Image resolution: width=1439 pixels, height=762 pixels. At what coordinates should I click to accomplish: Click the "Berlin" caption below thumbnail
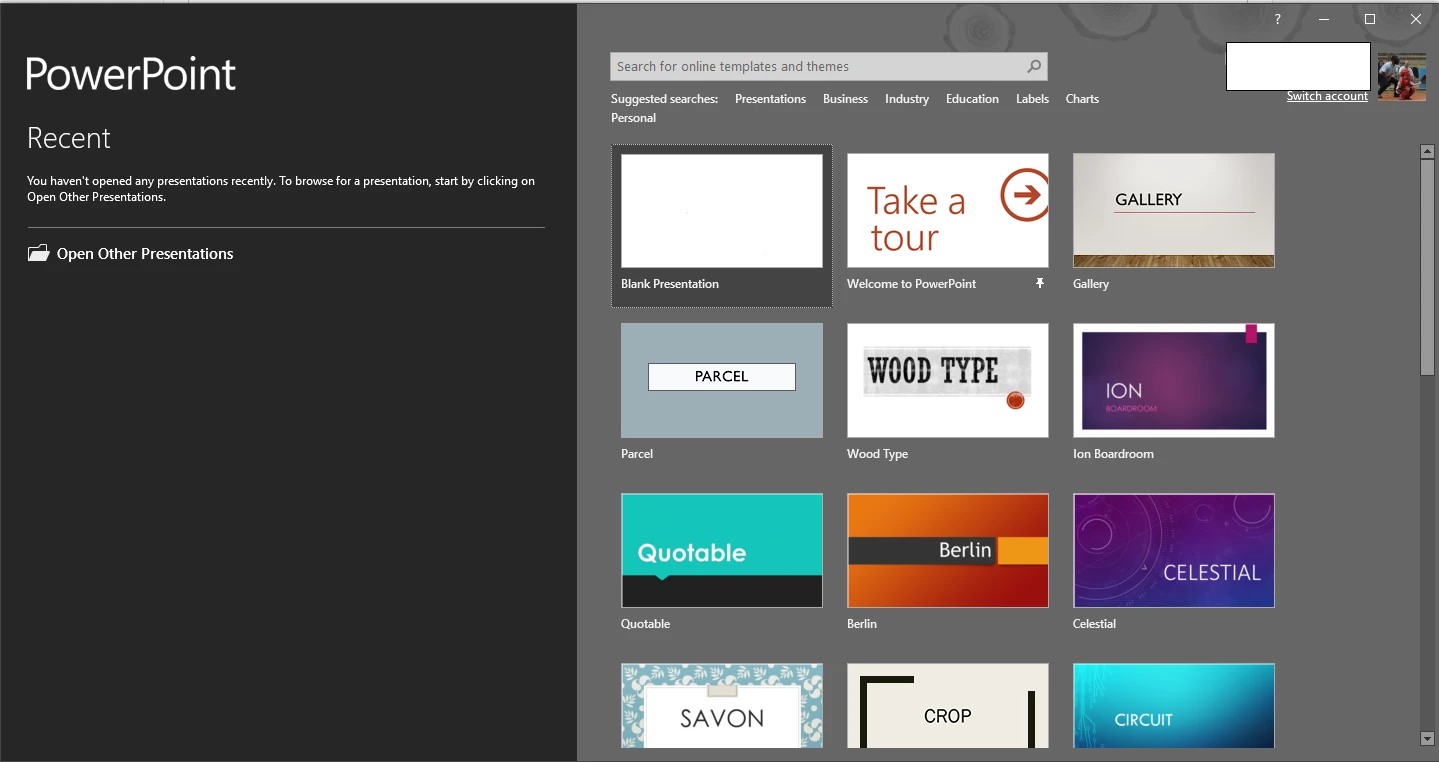(x=861, y=624)
